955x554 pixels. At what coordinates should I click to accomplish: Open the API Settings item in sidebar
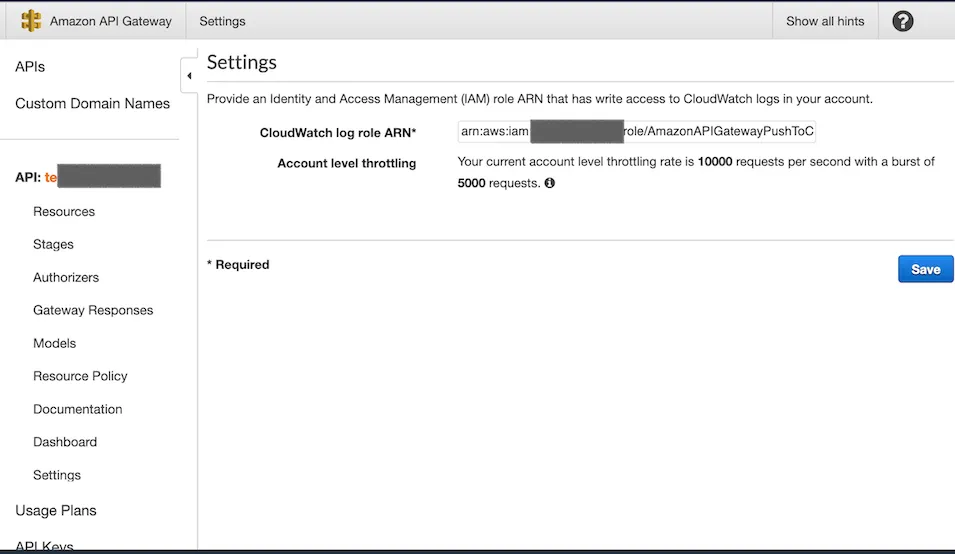57,475
